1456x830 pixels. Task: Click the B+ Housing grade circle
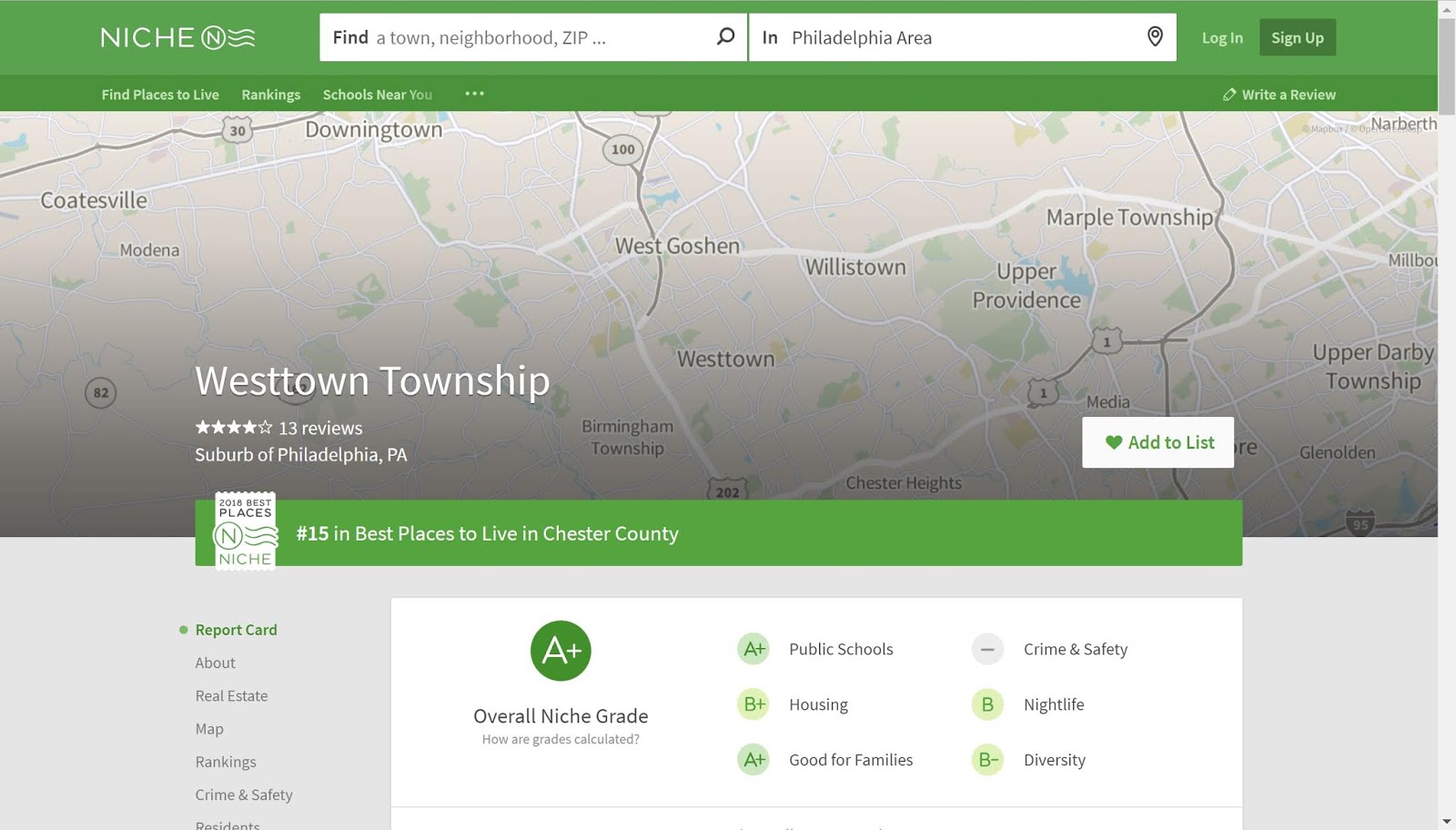753,703
